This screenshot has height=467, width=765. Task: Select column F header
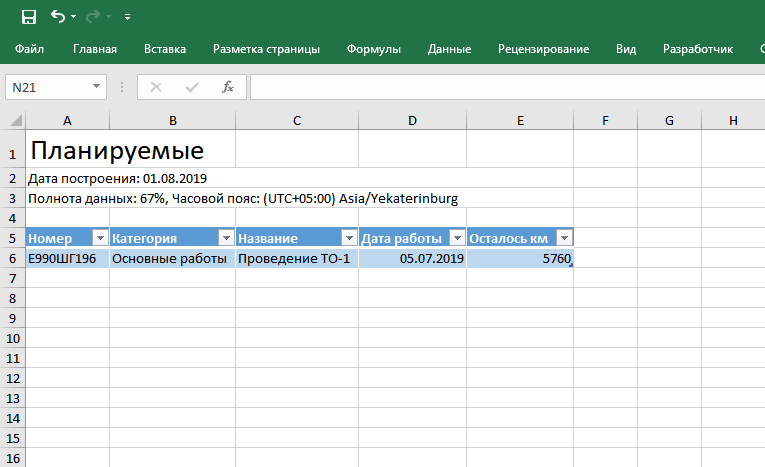tap(605, 121)
